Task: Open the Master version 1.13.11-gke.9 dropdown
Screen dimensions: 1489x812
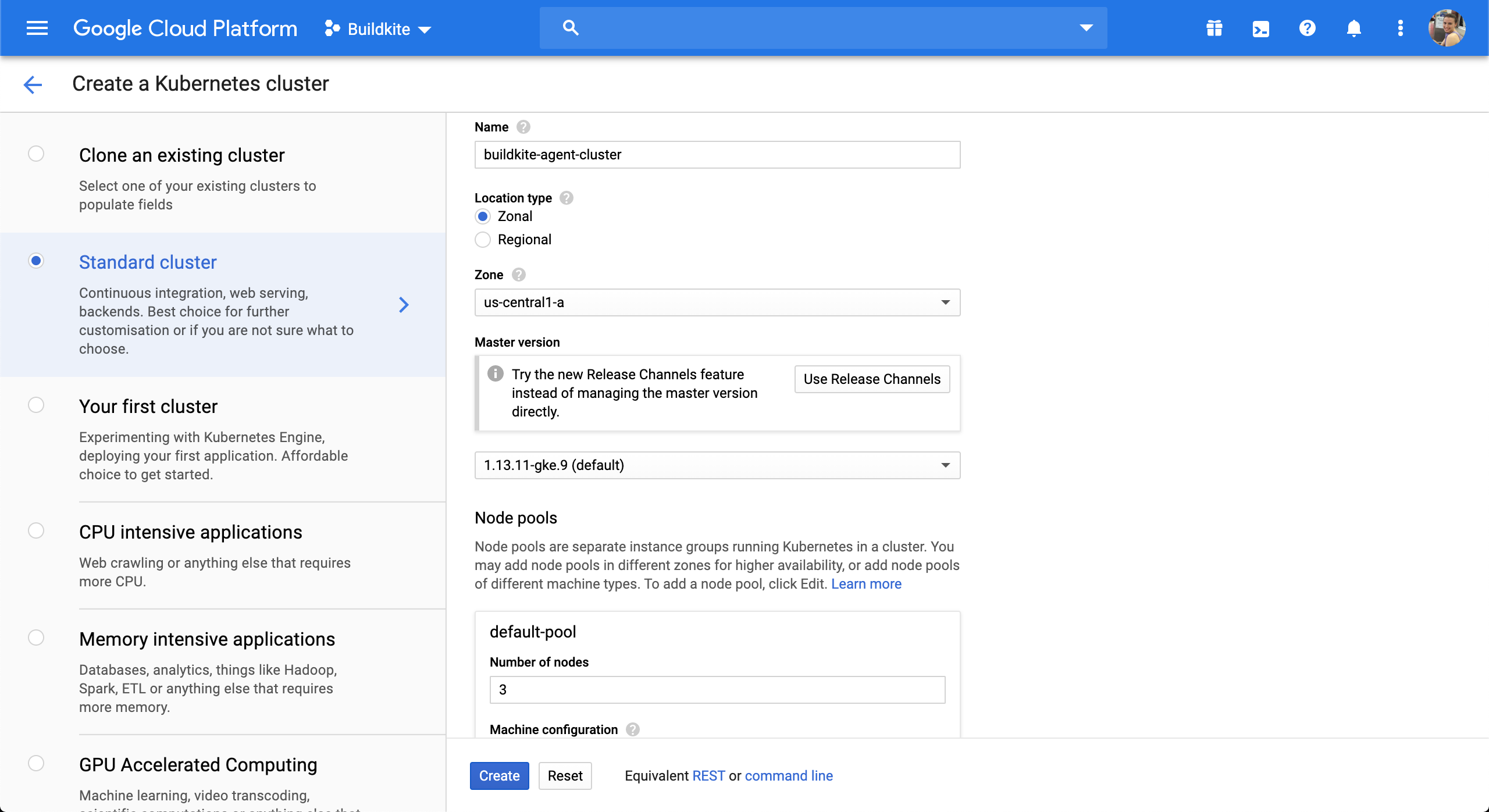Action: (x=717, y=465)
